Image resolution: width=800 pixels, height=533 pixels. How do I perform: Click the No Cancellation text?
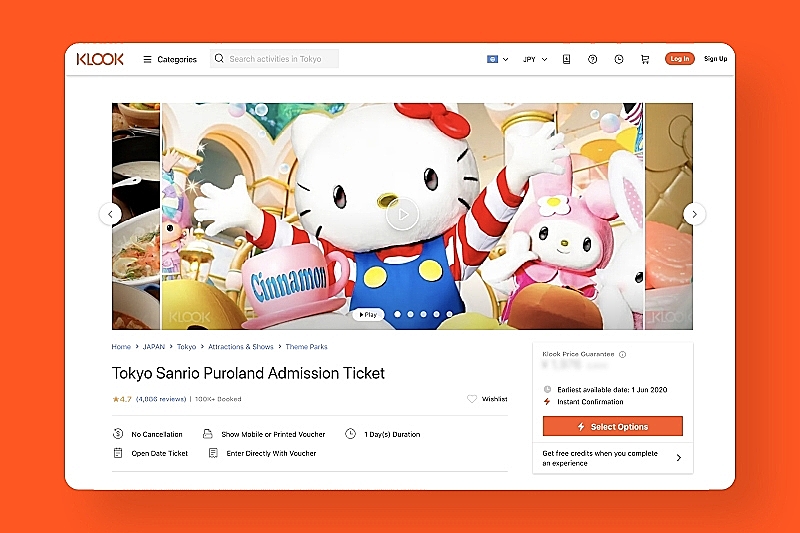click(x=157, y=435)
